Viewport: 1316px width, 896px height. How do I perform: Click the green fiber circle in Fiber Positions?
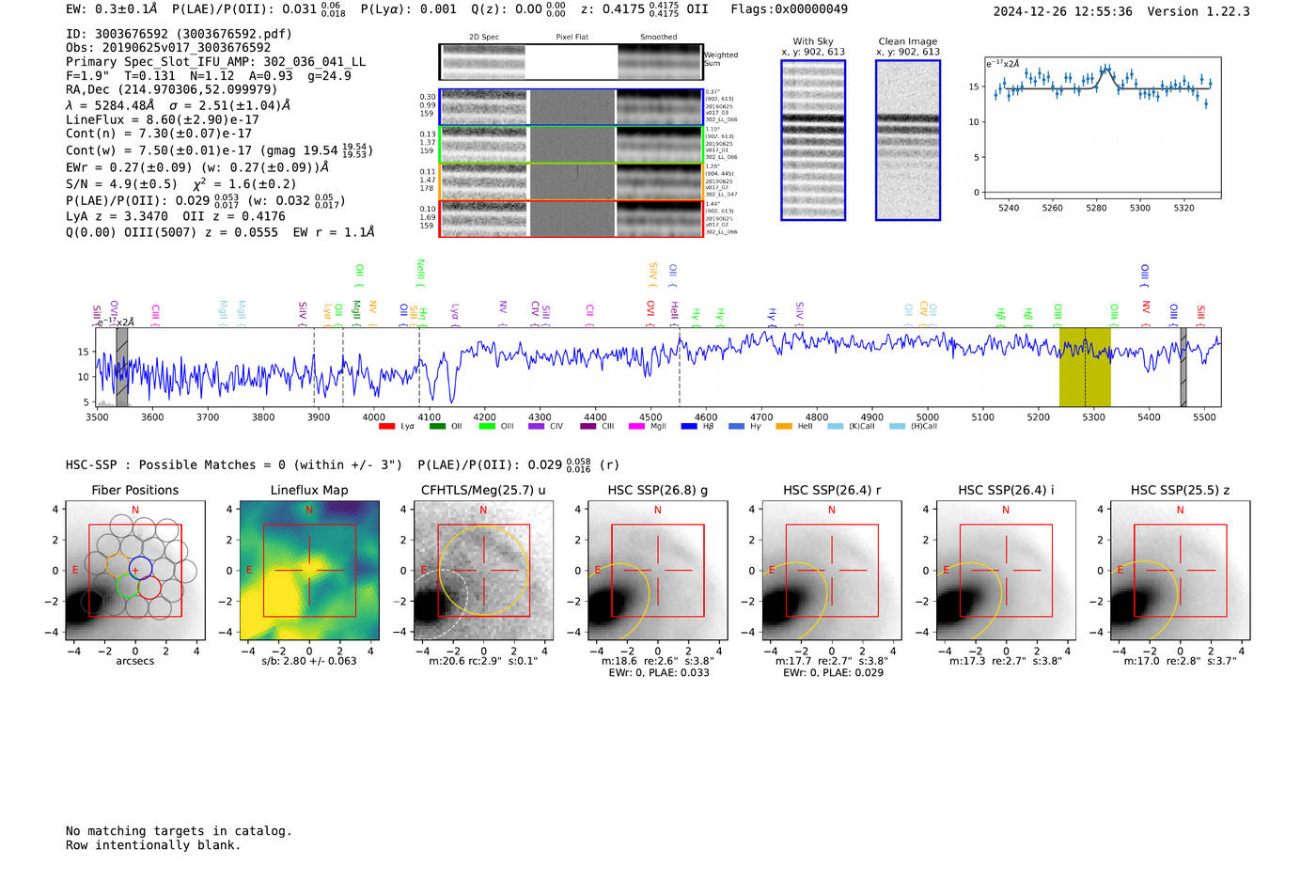tap(128, 588)
